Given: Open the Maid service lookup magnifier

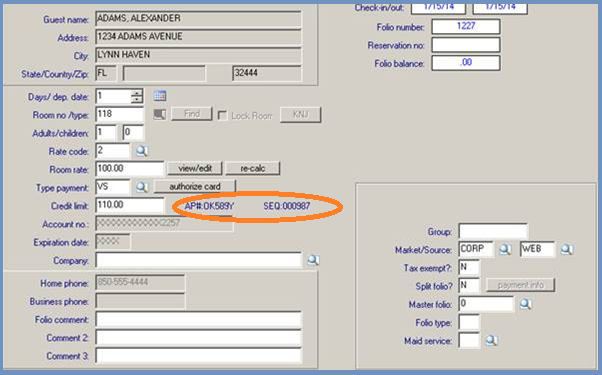Looking at the screenshot, I should (x=491, y=340).
